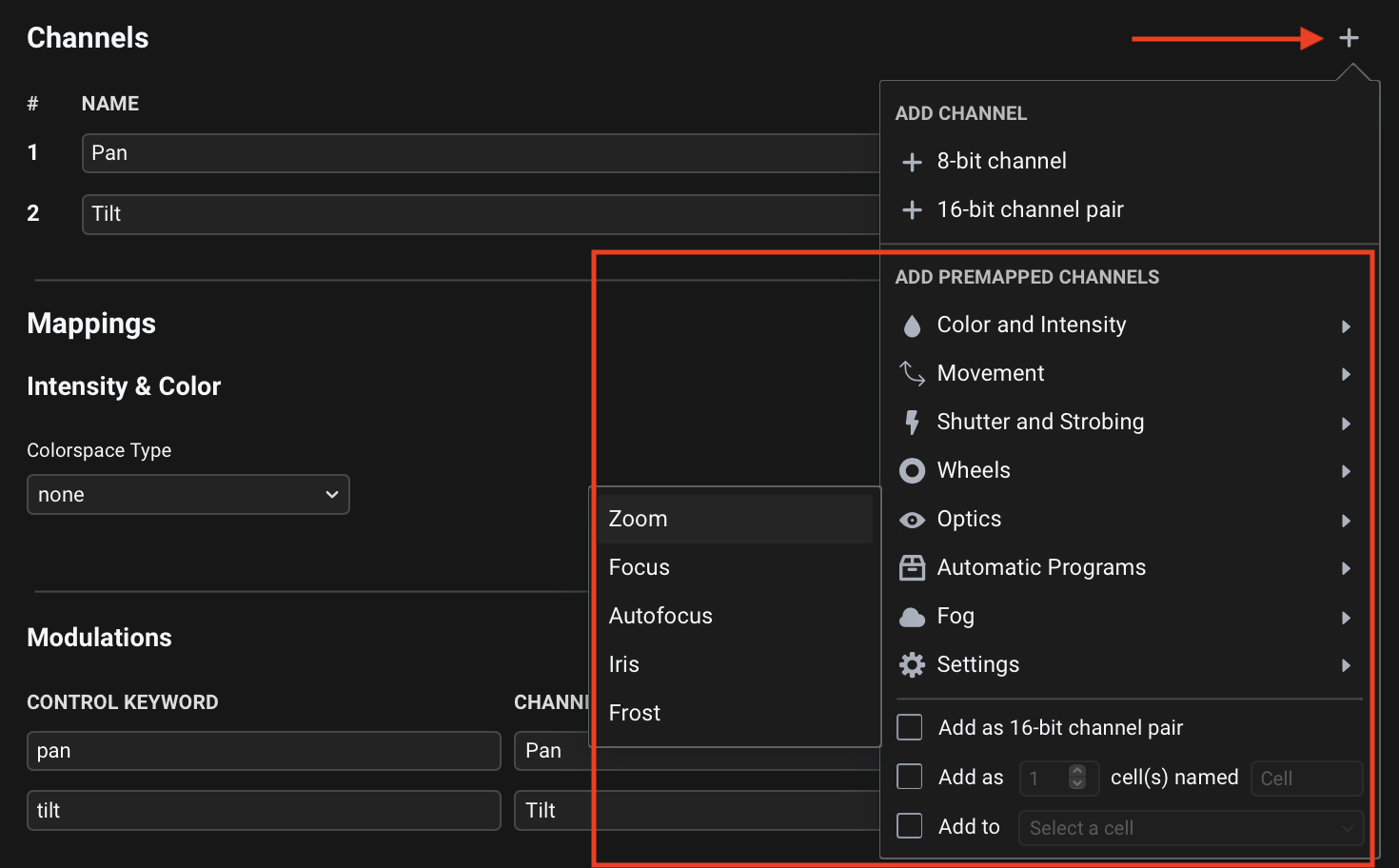Image resolution: width=1399 pixels, height=868 pixels.
Task: Expand the Select a cell dropdown
Action: pyautogui.click(x=1191, y=828)
